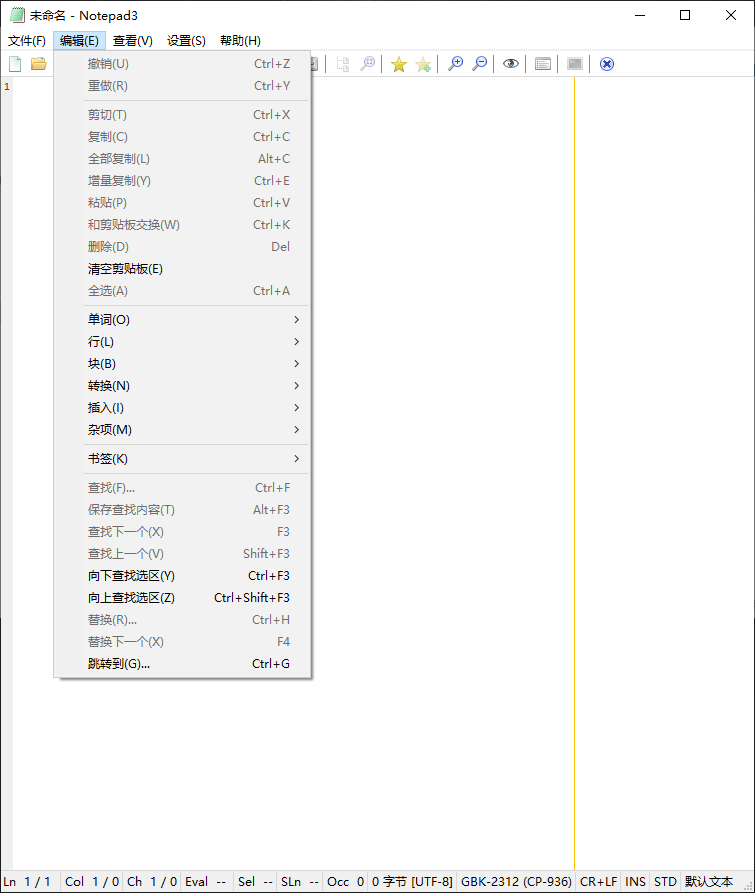Click disabled 删除(D) entry
The width and height of the screenshot is (755, 893).
[182, 247]
